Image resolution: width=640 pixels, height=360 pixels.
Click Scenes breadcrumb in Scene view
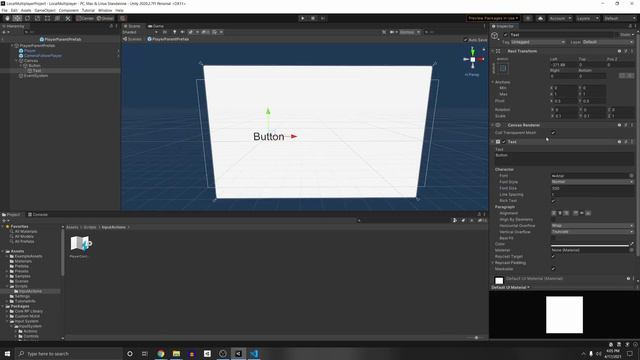133,39
